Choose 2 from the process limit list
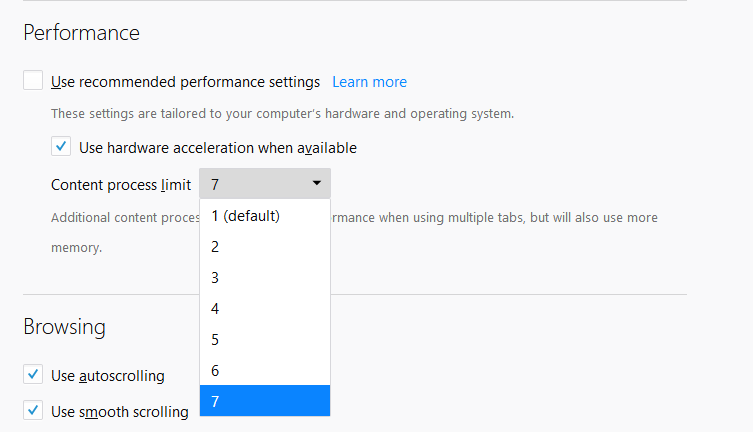This screenshot has height=432, width=753. pos(264,246)
